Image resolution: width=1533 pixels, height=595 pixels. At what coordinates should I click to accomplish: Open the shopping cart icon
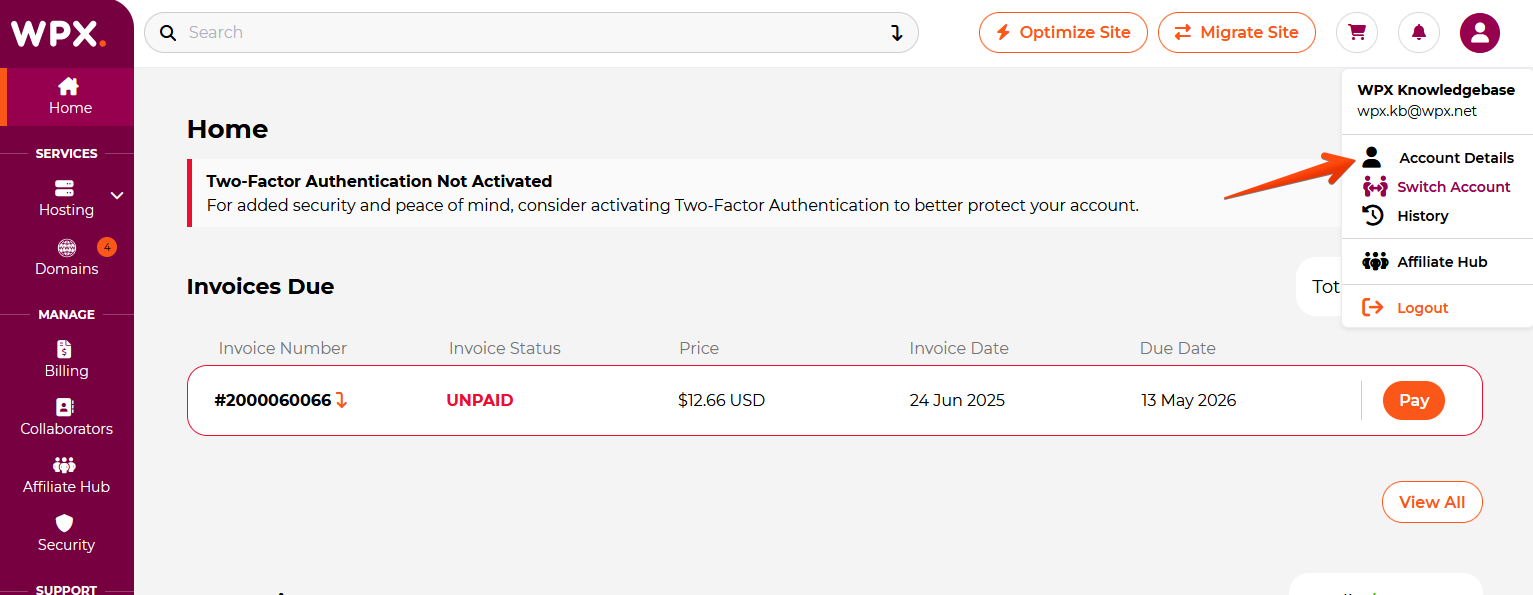[x=1357, y=33]
